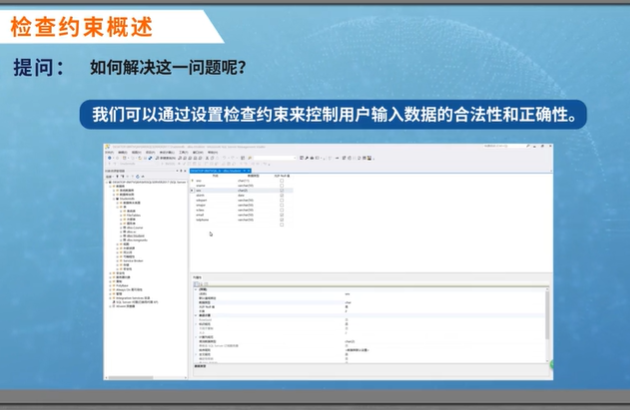Open the File menu
Viewport: 630px width, 410px height.
click(x=110, y=152)
